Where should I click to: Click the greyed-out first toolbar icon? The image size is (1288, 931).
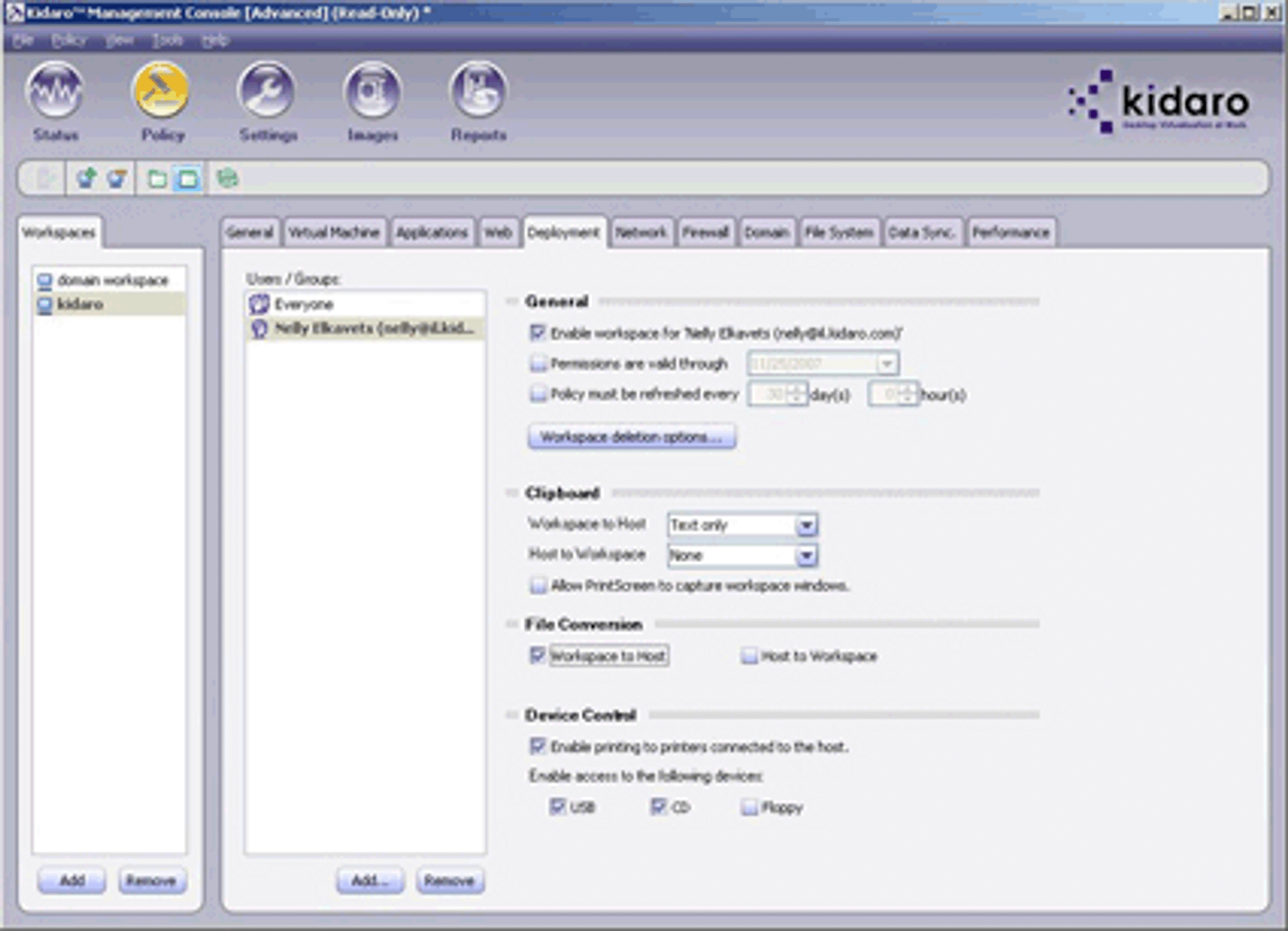pyautogui.click(x=45, y=178)
